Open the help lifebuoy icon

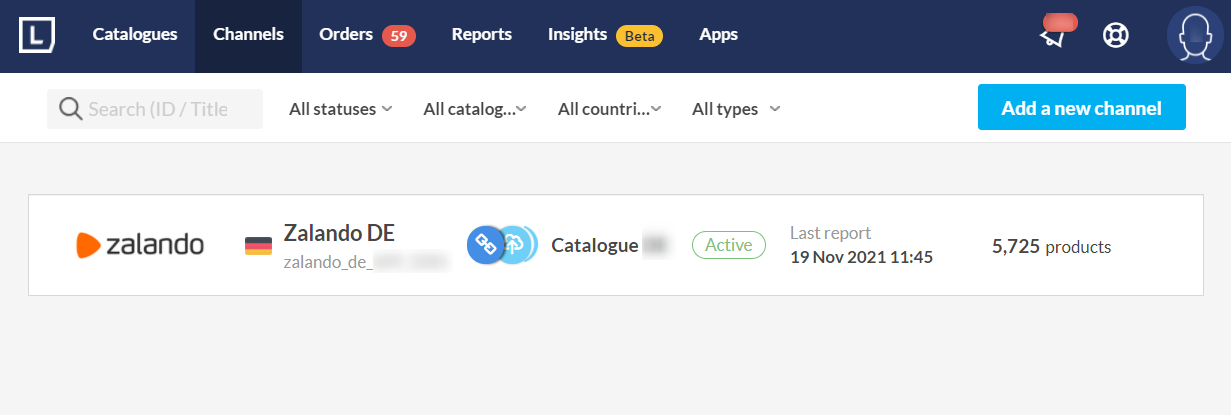[1115, 35]
